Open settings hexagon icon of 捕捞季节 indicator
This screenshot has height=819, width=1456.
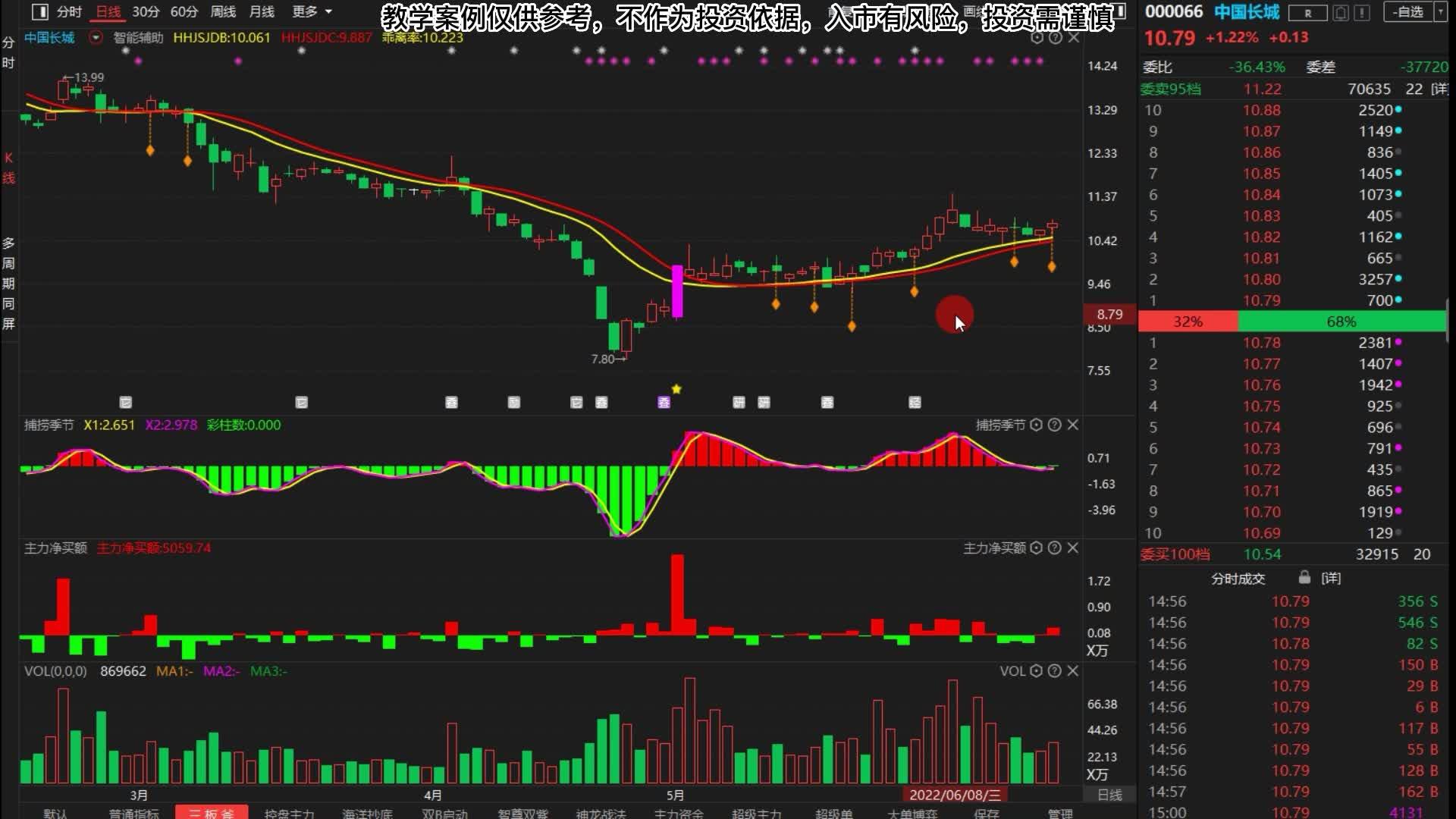tap(1036, 425)
